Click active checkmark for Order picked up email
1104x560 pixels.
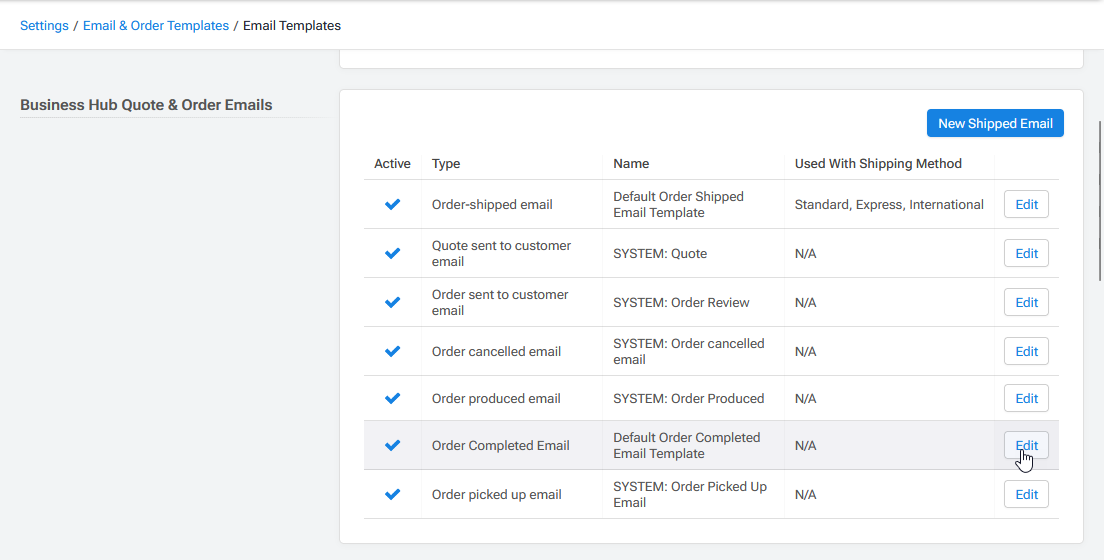click(x=392, y=494)
